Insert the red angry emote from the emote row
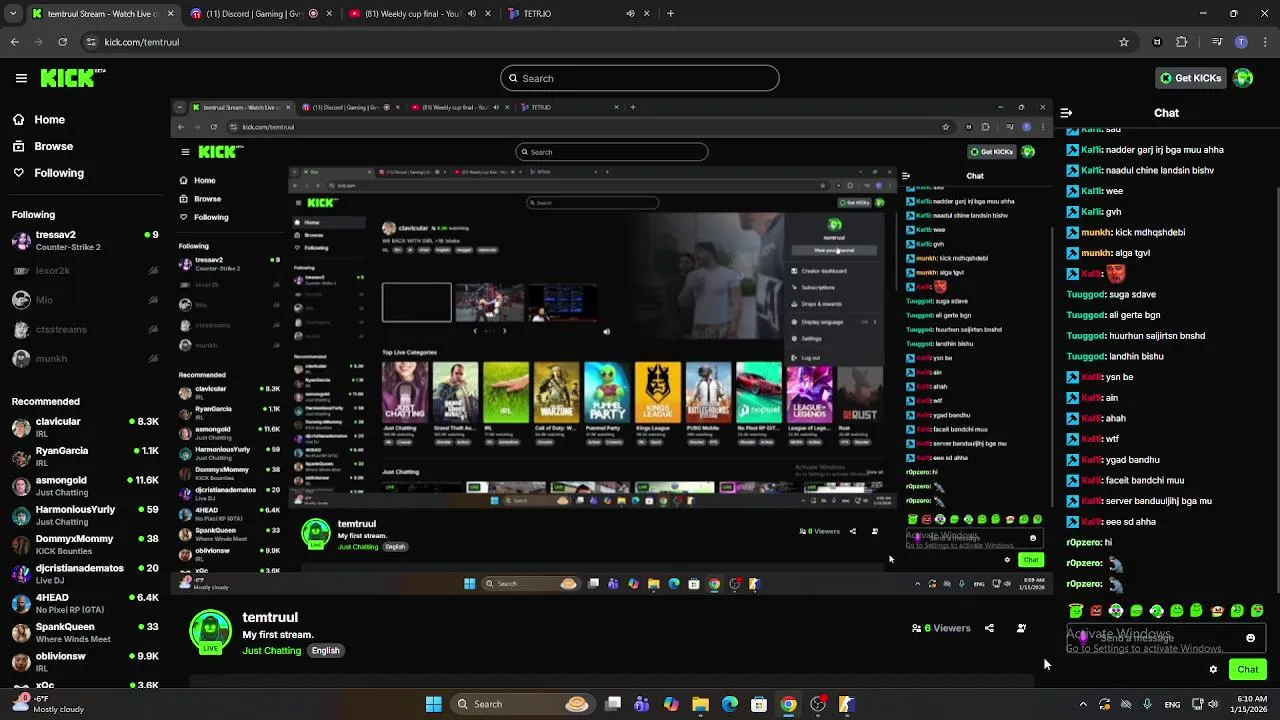Image resolution: width=1280 pixels, height=720 pixels. coord(1096,611)
